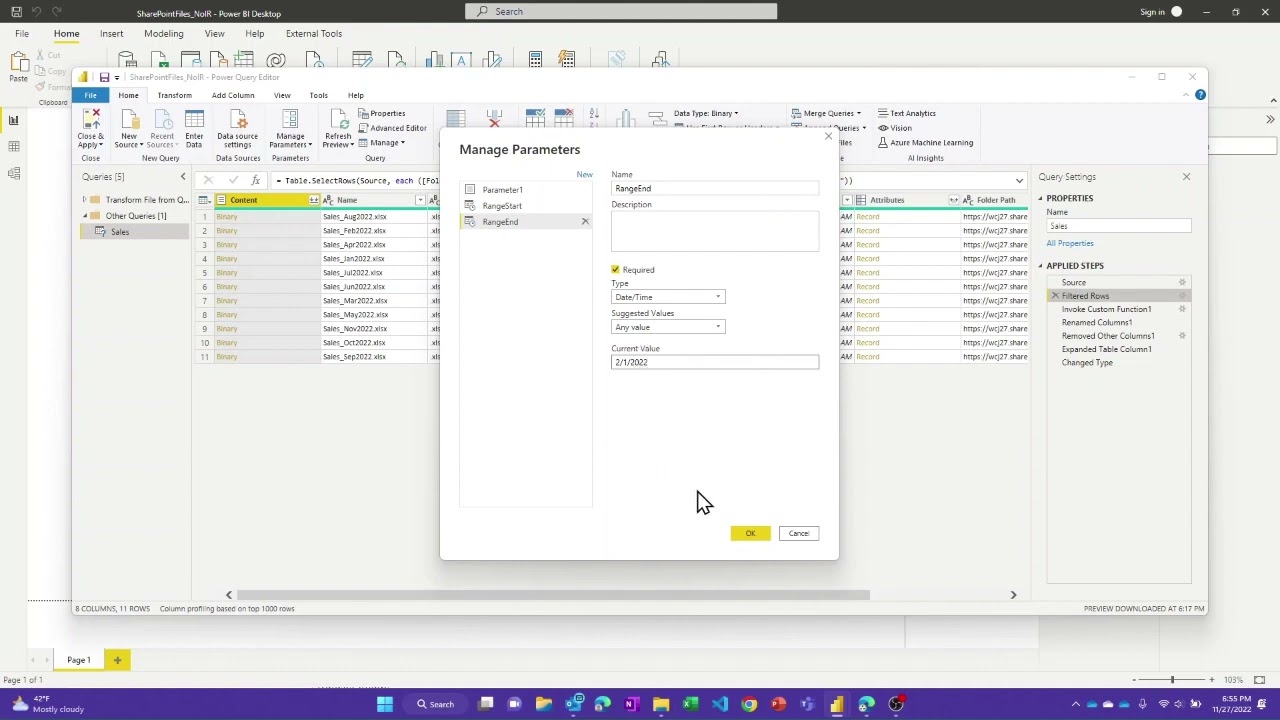Collapse the Other Queries folder
Viewport: 1280px width, 720px height.
pyautogui.click(x=85, y=216)
